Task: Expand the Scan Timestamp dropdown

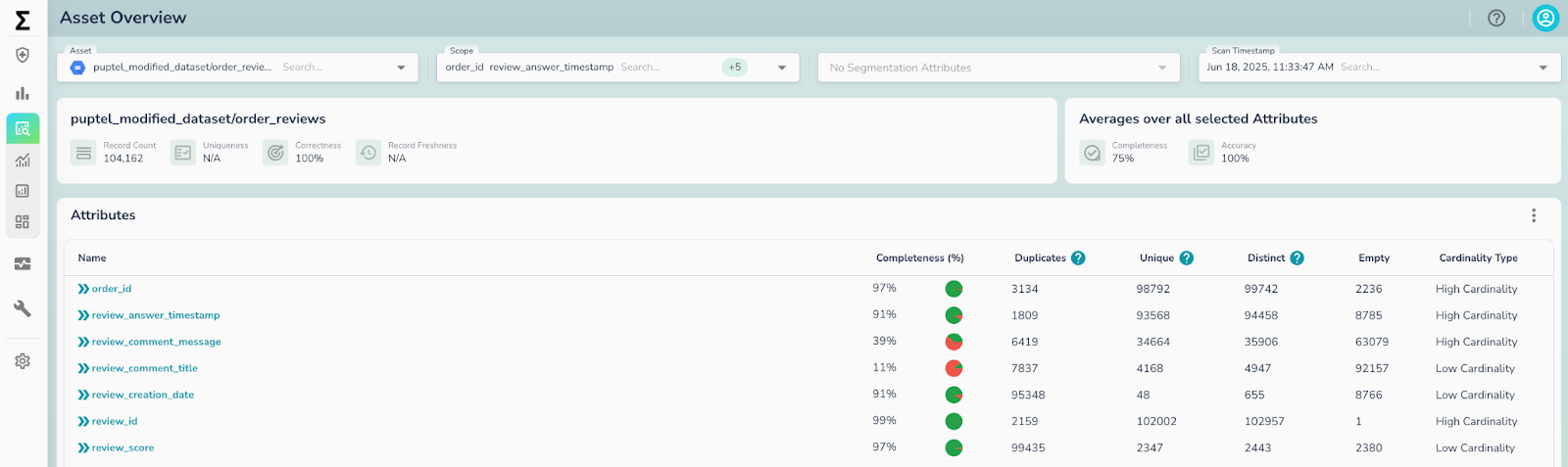Action: coord(1543,68)
